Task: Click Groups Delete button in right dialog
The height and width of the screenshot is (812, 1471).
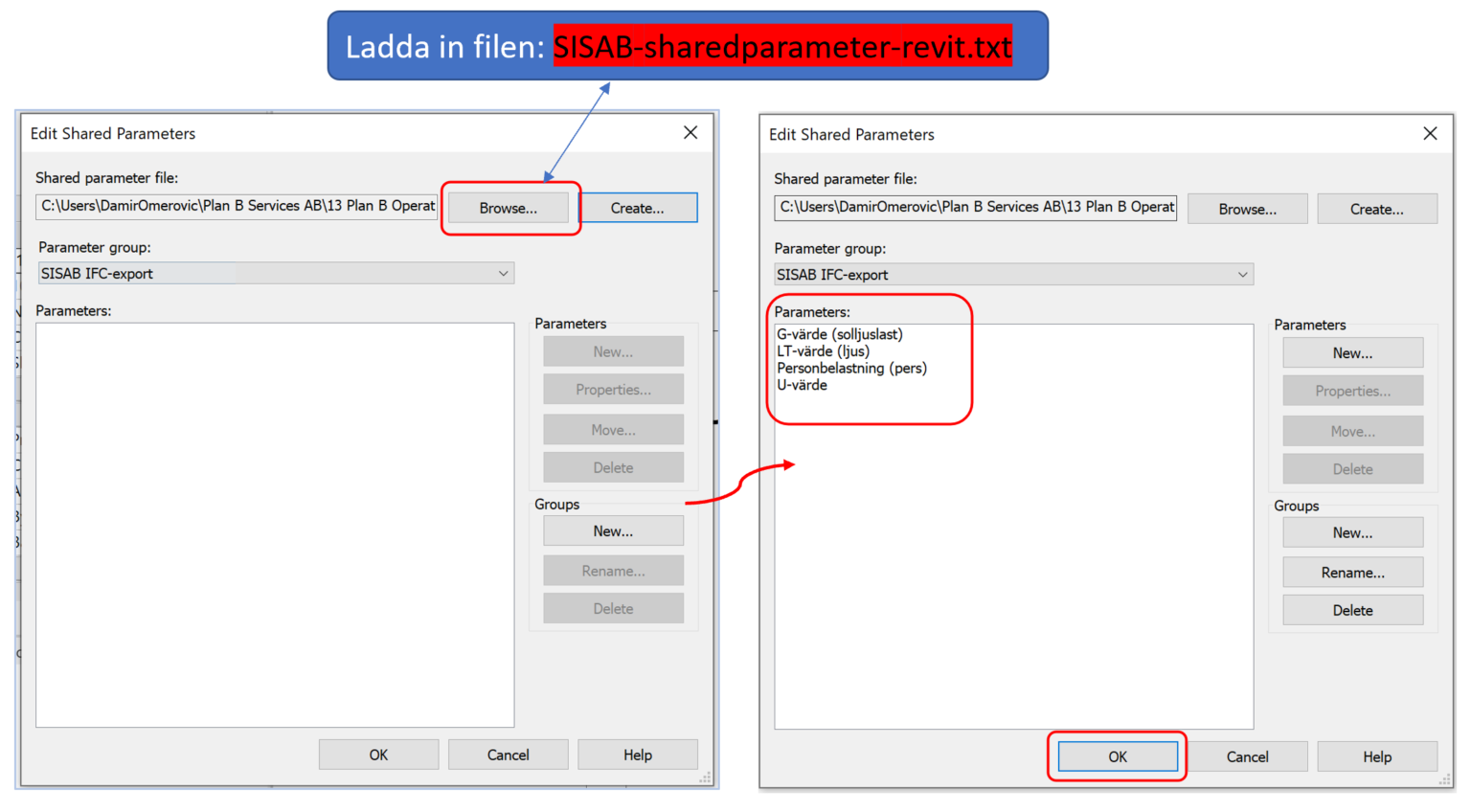Action: (1352, 610)
